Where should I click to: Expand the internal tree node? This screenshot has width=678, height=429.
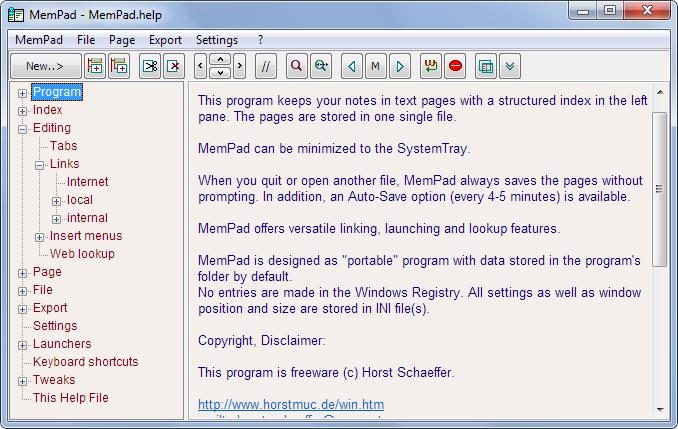point(56,219)
